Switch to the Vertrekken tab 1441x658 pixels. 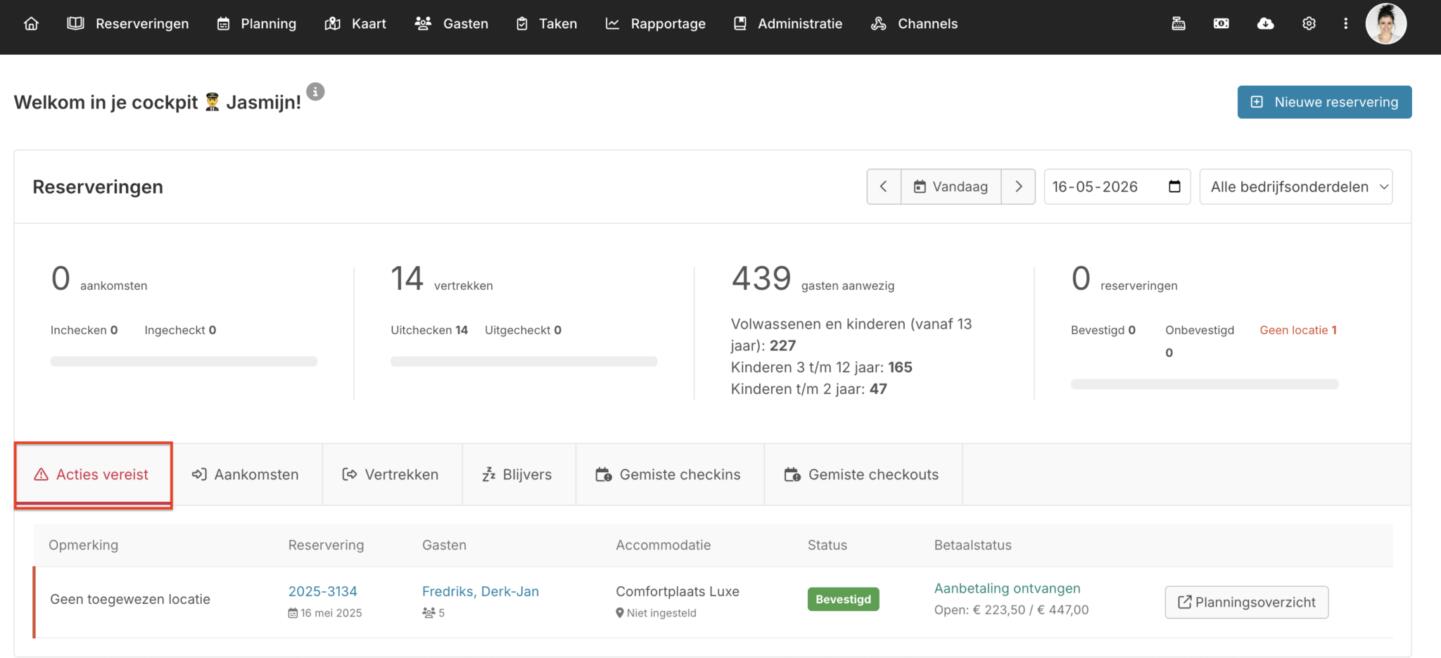click(391, 475)
